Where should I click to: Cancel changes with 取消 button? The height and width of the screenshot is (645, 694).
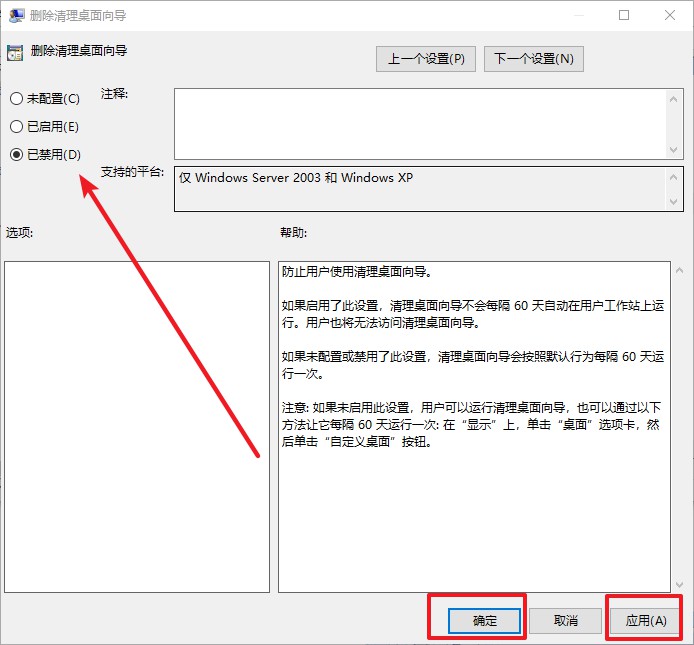[x=566, y=621]
